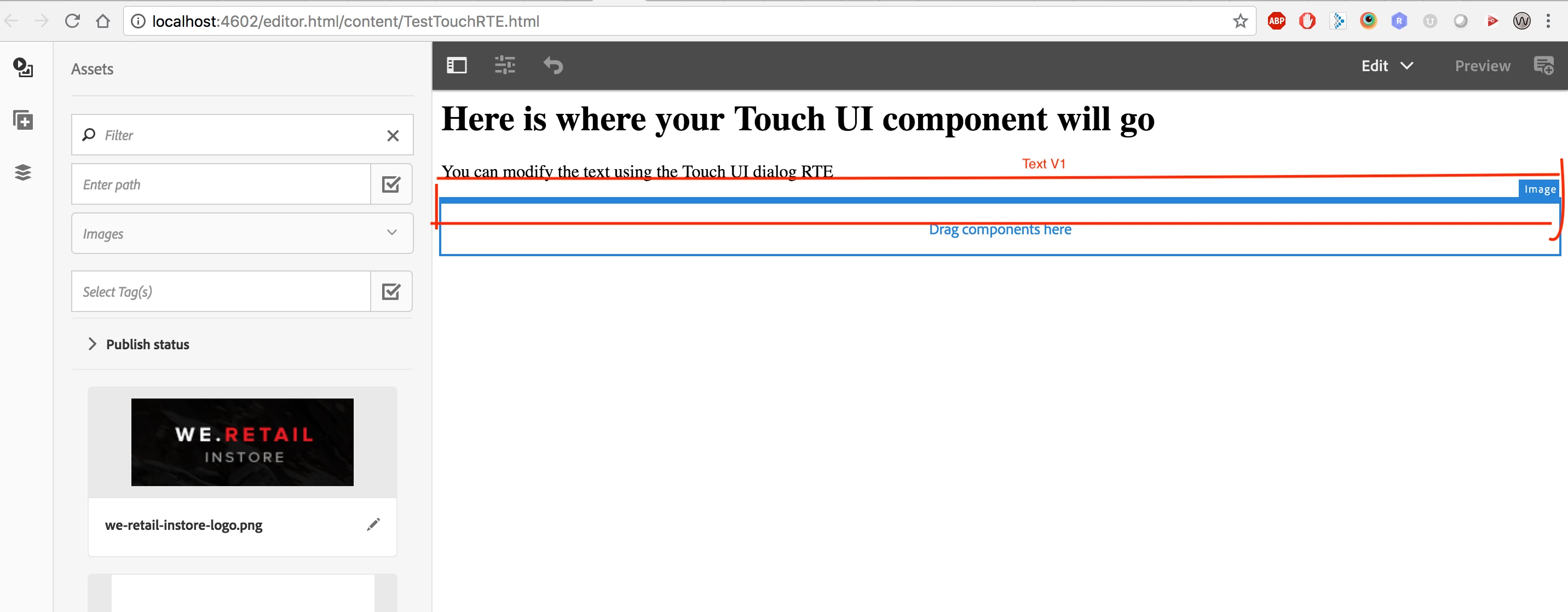Open the Assets tab in side rail

coord(23,67)
